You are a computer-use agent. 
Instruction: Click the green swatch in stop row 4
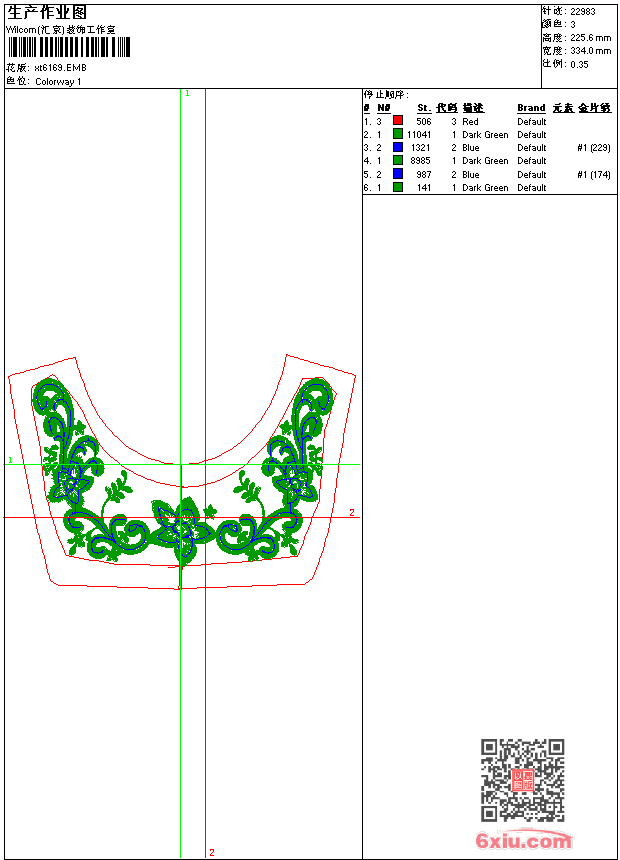coord(398,160)
